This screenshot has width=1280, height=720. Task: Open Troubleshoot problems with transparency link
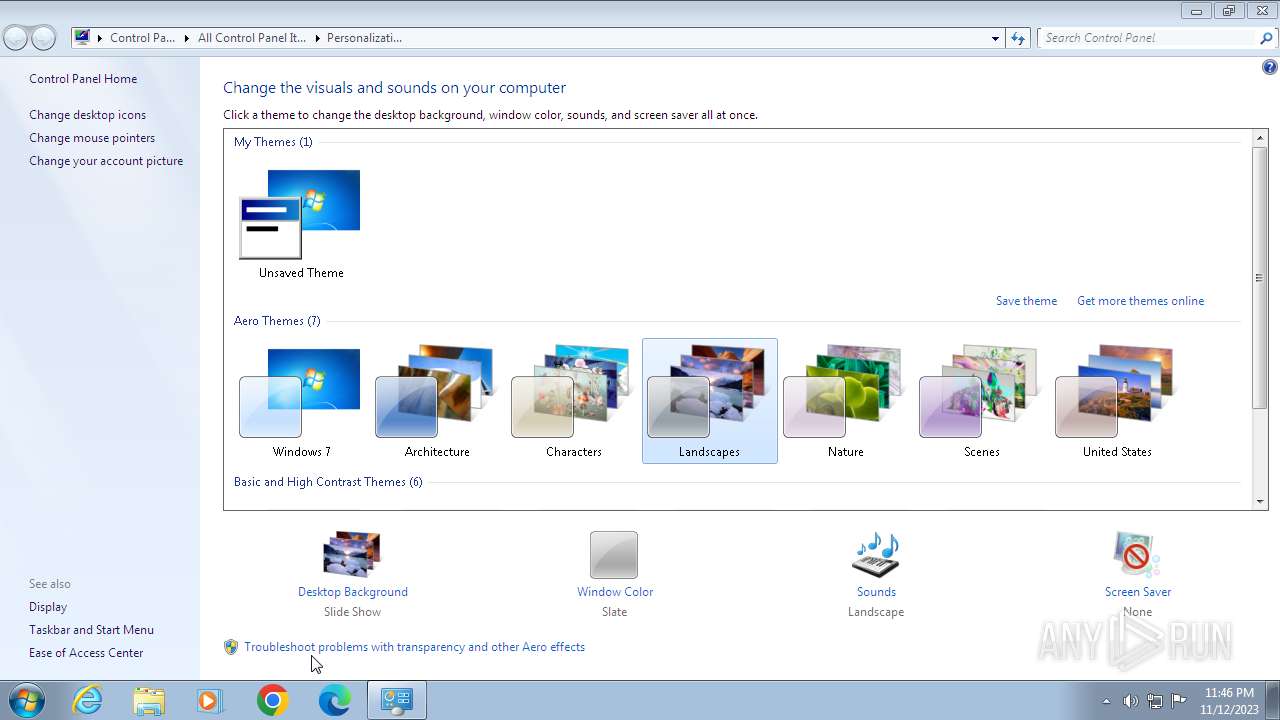click(414, 647)
